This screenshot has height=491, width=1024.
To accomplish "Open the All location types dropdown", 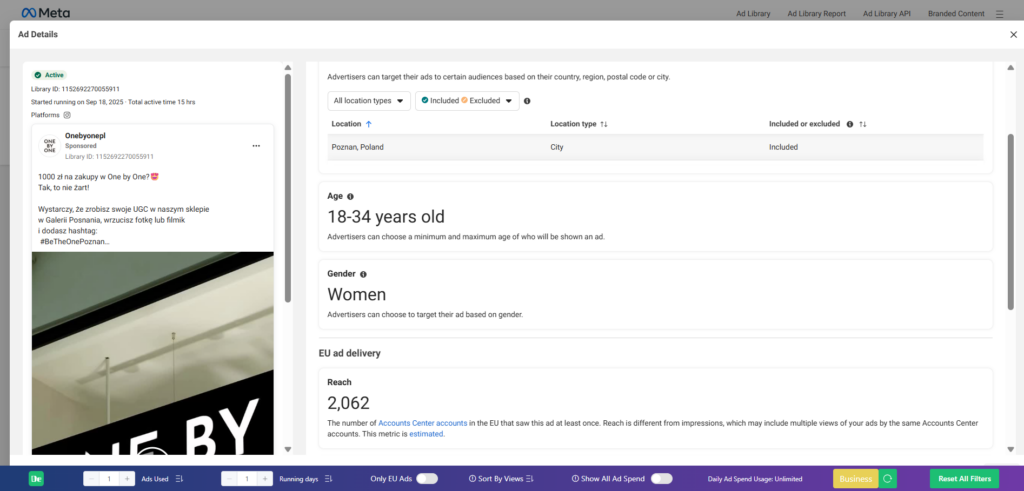I will click(369, 101).
